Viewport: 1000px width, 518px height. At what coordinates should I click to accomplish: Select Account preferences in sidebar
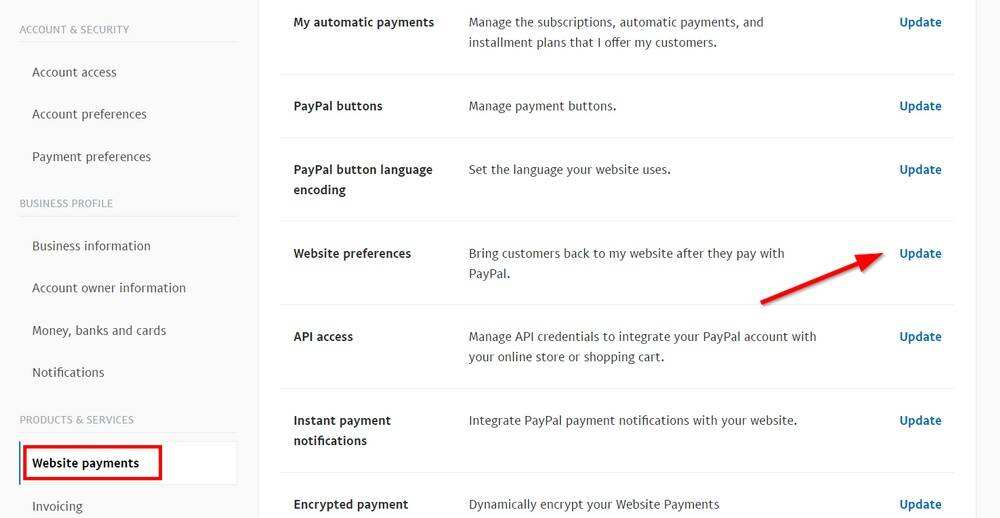click(x=89, y=114)
